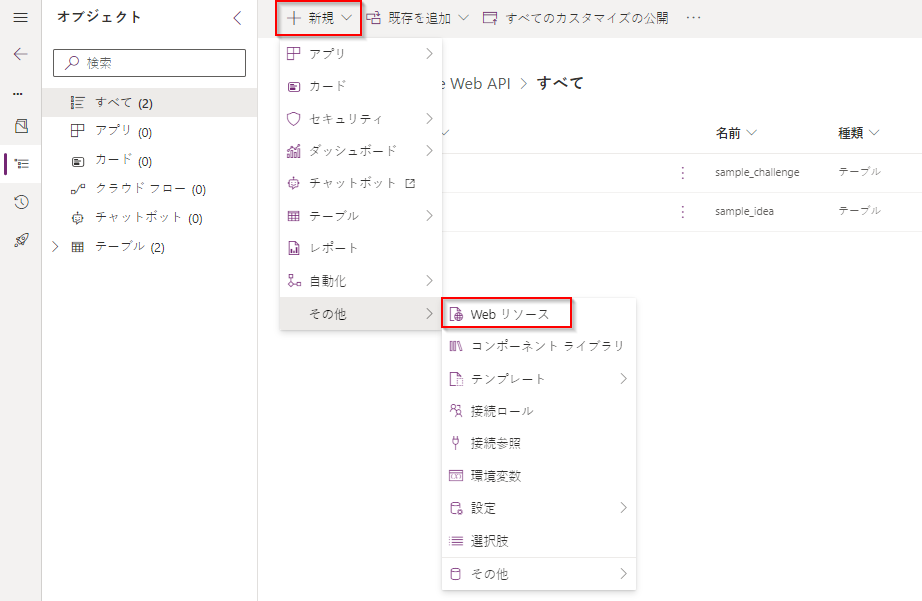Click the sample_idea name cell
The height and width of the screenshot is (601, 922).
744,211
